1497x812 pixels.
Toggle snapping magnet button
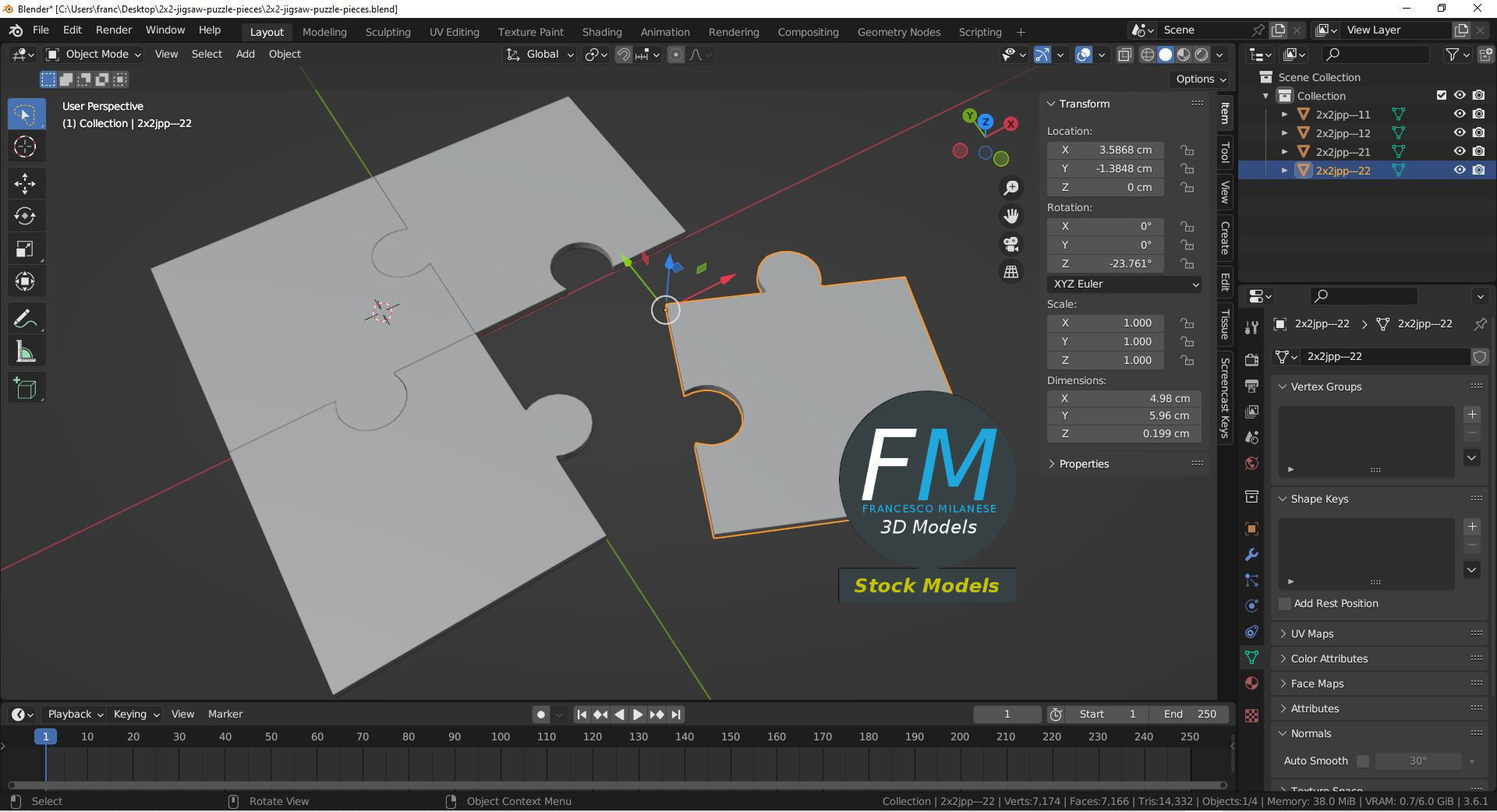623,55
